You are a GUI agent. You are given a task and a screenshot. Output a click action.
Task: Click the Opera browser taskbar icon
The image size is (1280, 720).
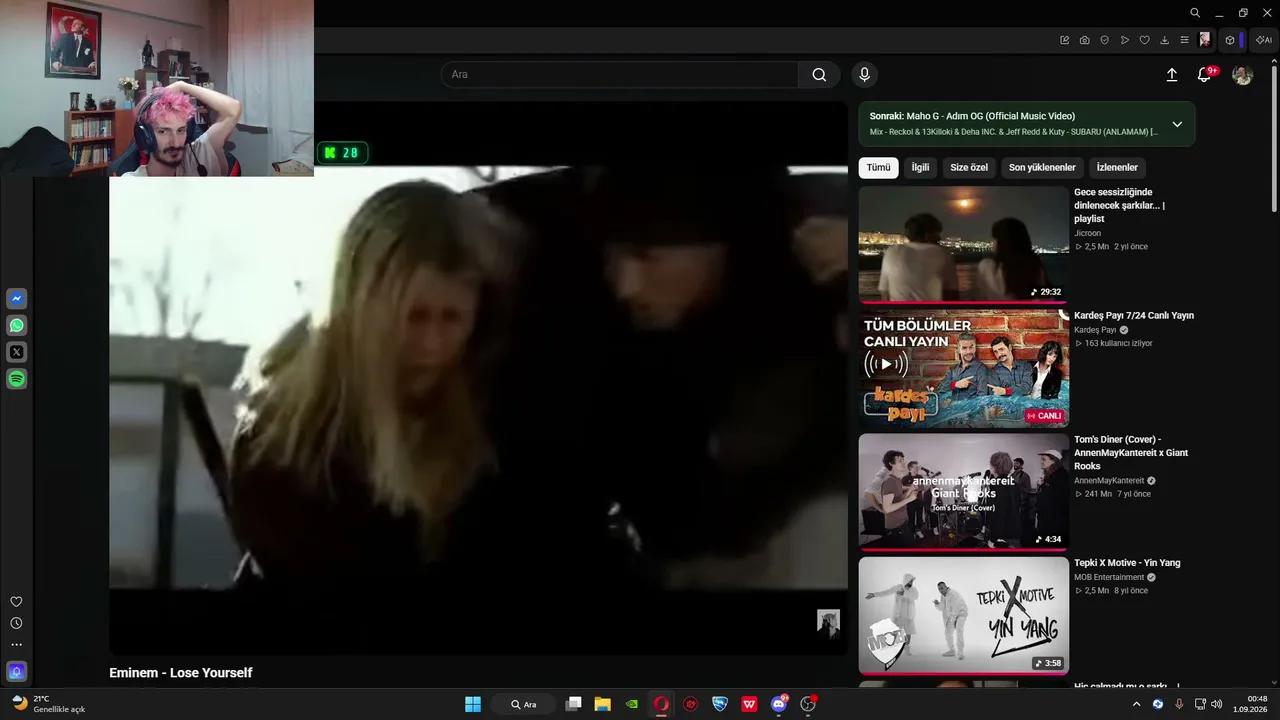(661, 704)
